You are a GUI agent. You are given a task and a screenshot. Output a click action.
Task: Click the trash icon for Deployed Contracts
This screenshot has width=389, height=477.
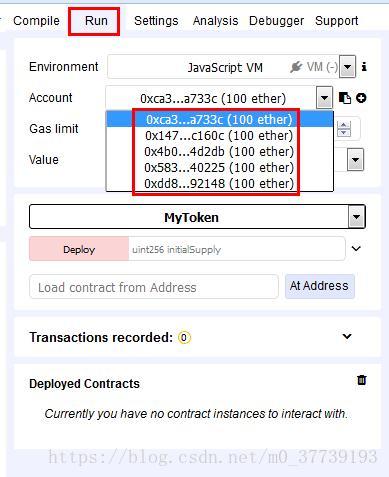pos(362,380)
